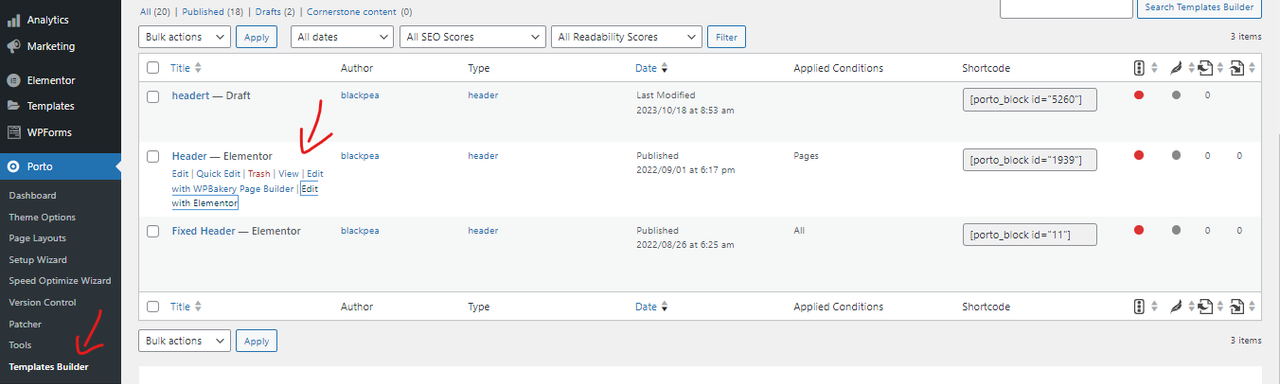This screenshot has width=1280, height=384.
Task: Click the red SEO dot for Header row
Action: [x=1138, y=155]
